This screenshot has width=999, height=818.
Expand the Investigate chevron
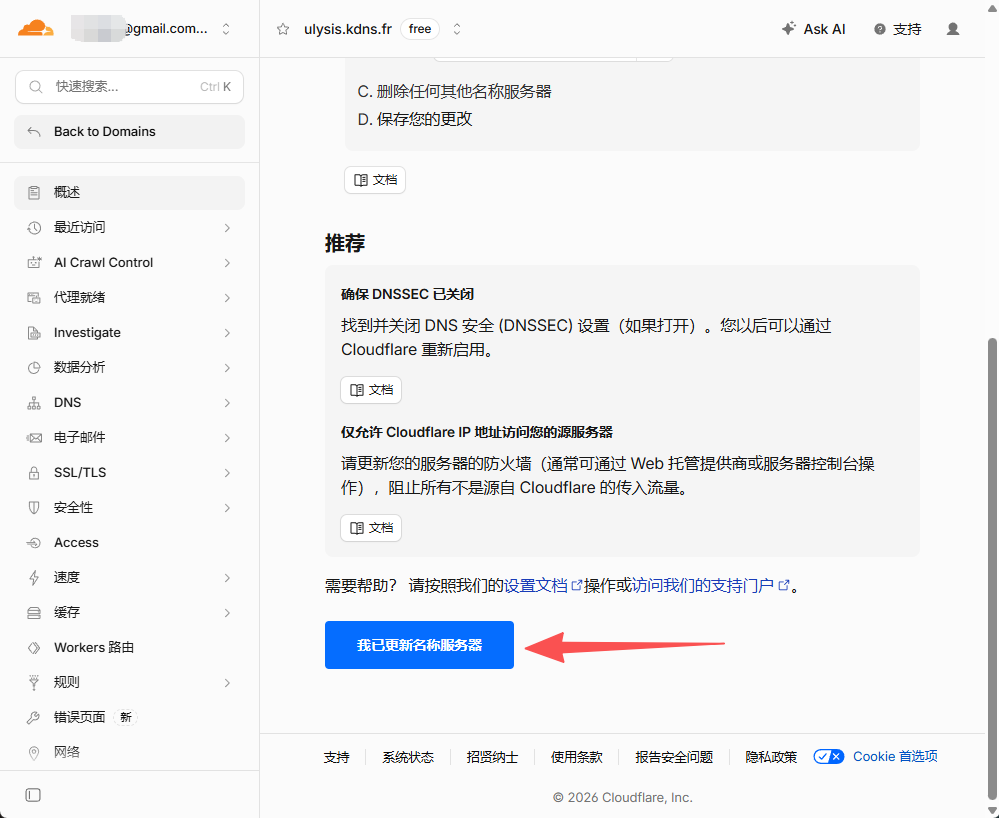click(x=227, y=333)
